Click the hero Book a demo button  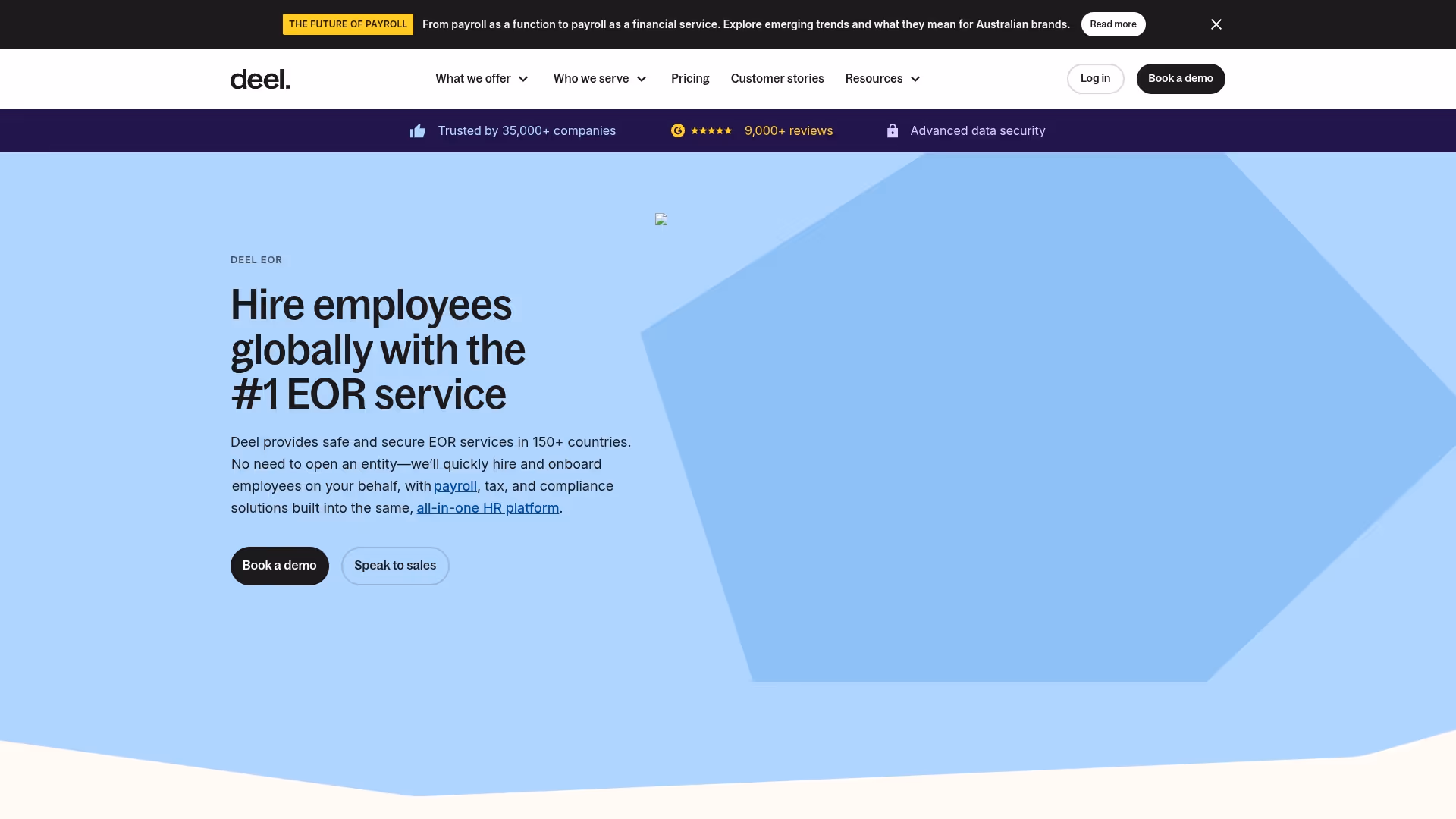pos(279,566)
